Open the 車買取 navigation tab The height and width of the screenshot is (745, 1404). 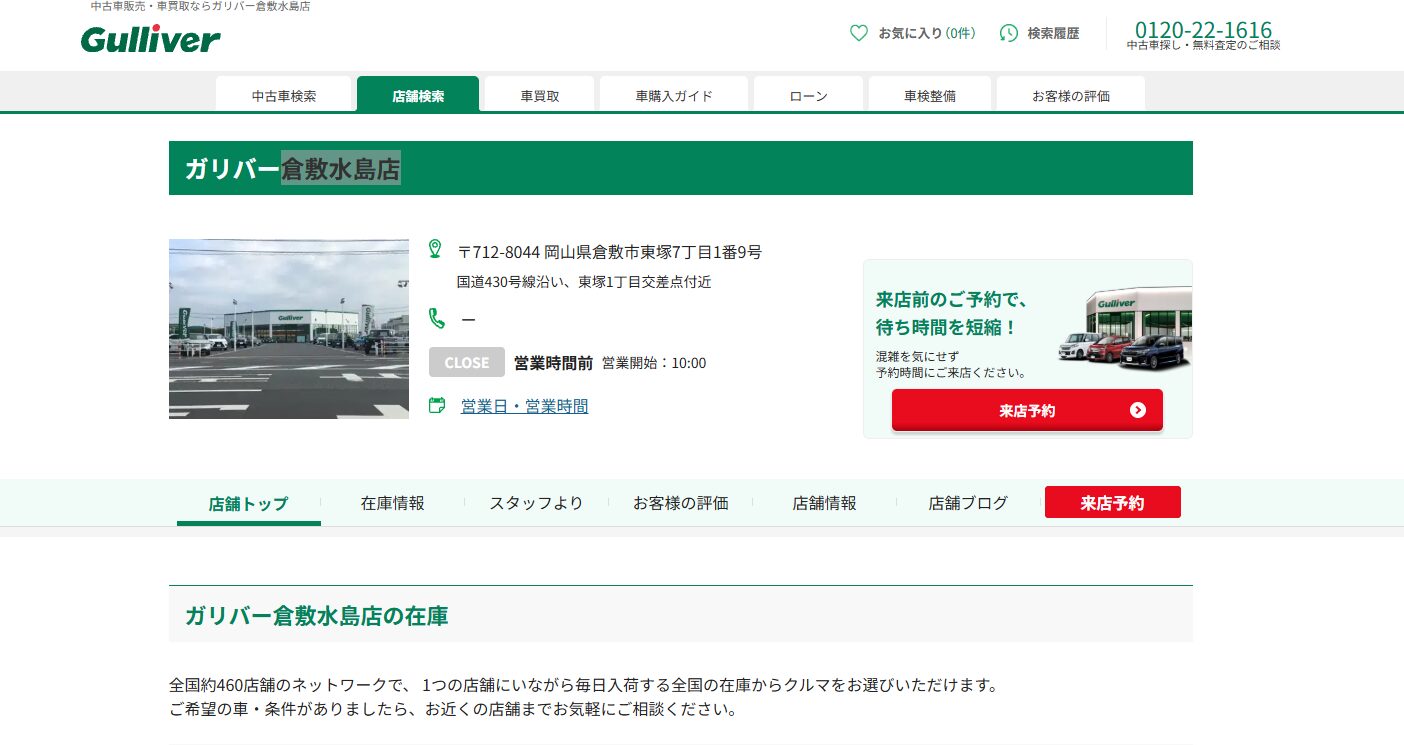pyautogui.click(x=538, y=95)
